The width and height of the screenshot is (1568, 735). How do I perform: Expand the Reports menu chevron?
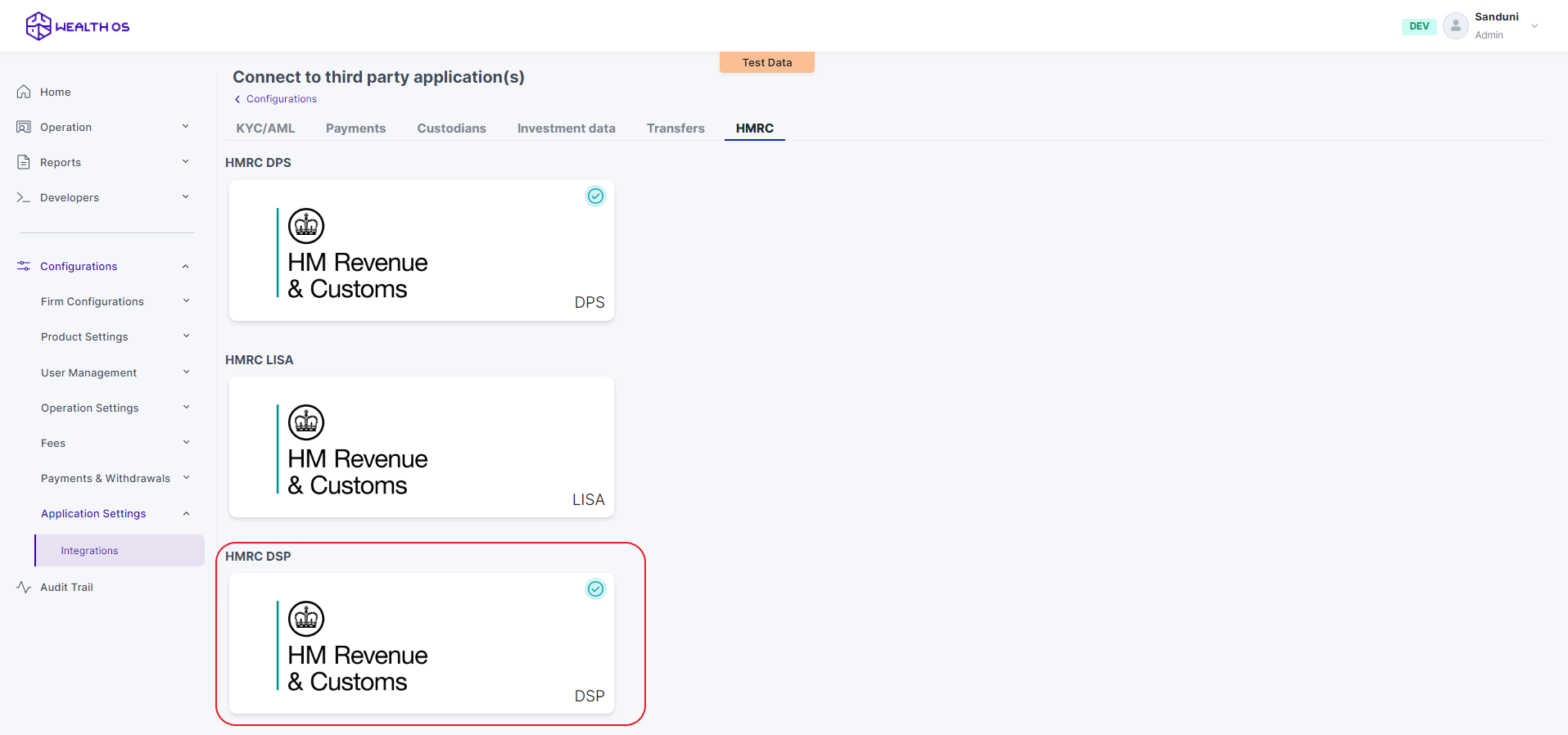(x=185, y=161)
